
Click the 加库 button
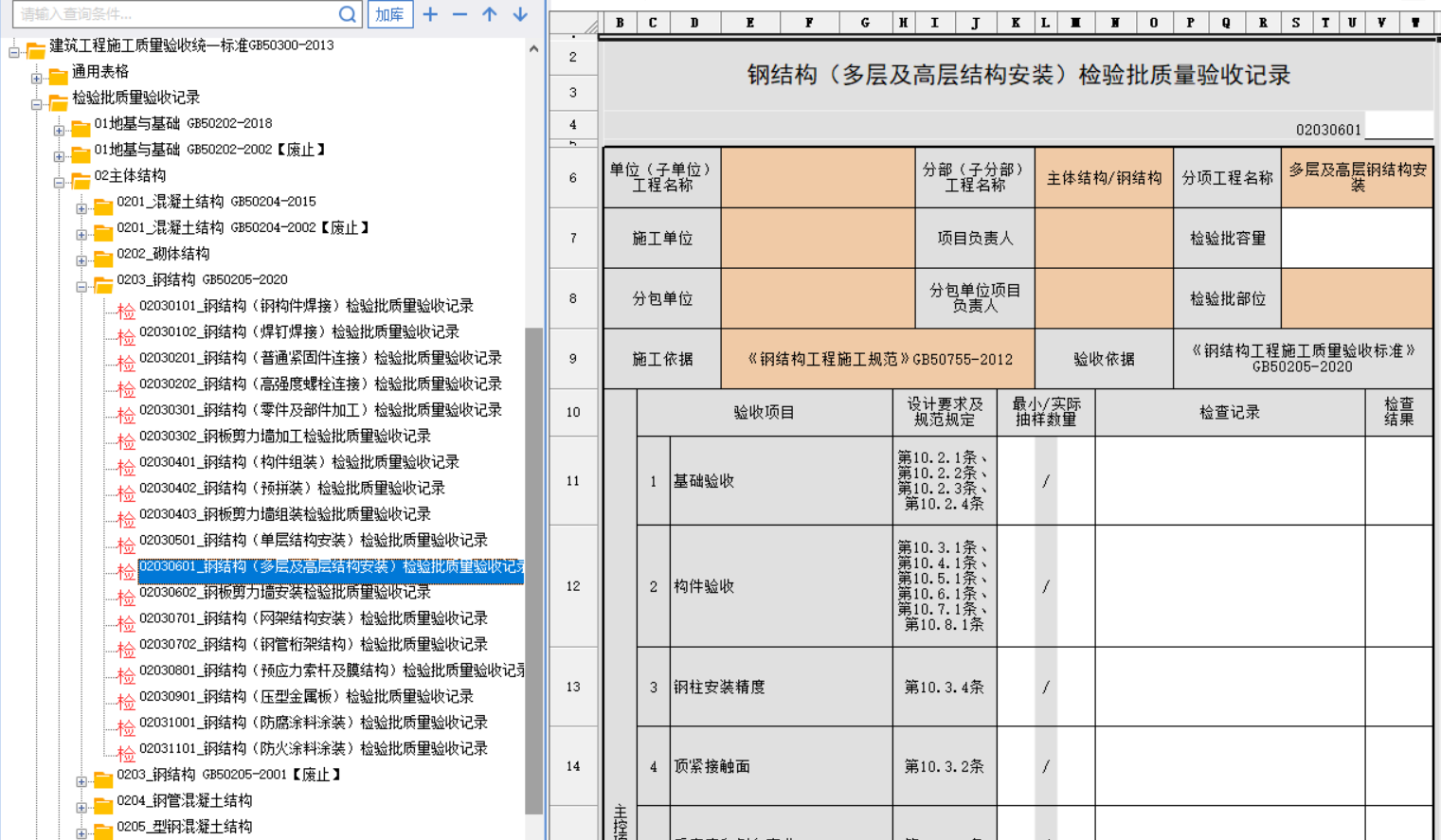[389, 14]
